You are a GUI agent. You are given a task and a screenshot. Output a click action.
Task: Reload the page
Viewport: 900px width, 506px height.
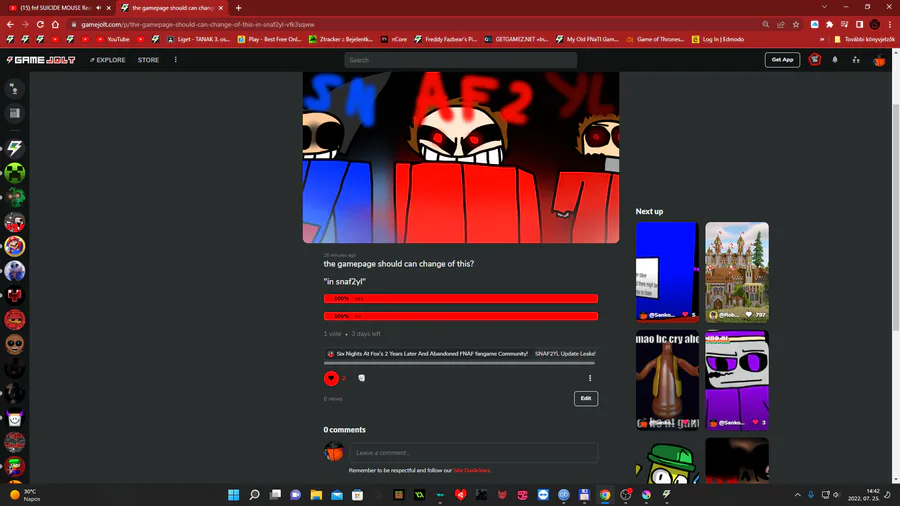pos(40,24)
